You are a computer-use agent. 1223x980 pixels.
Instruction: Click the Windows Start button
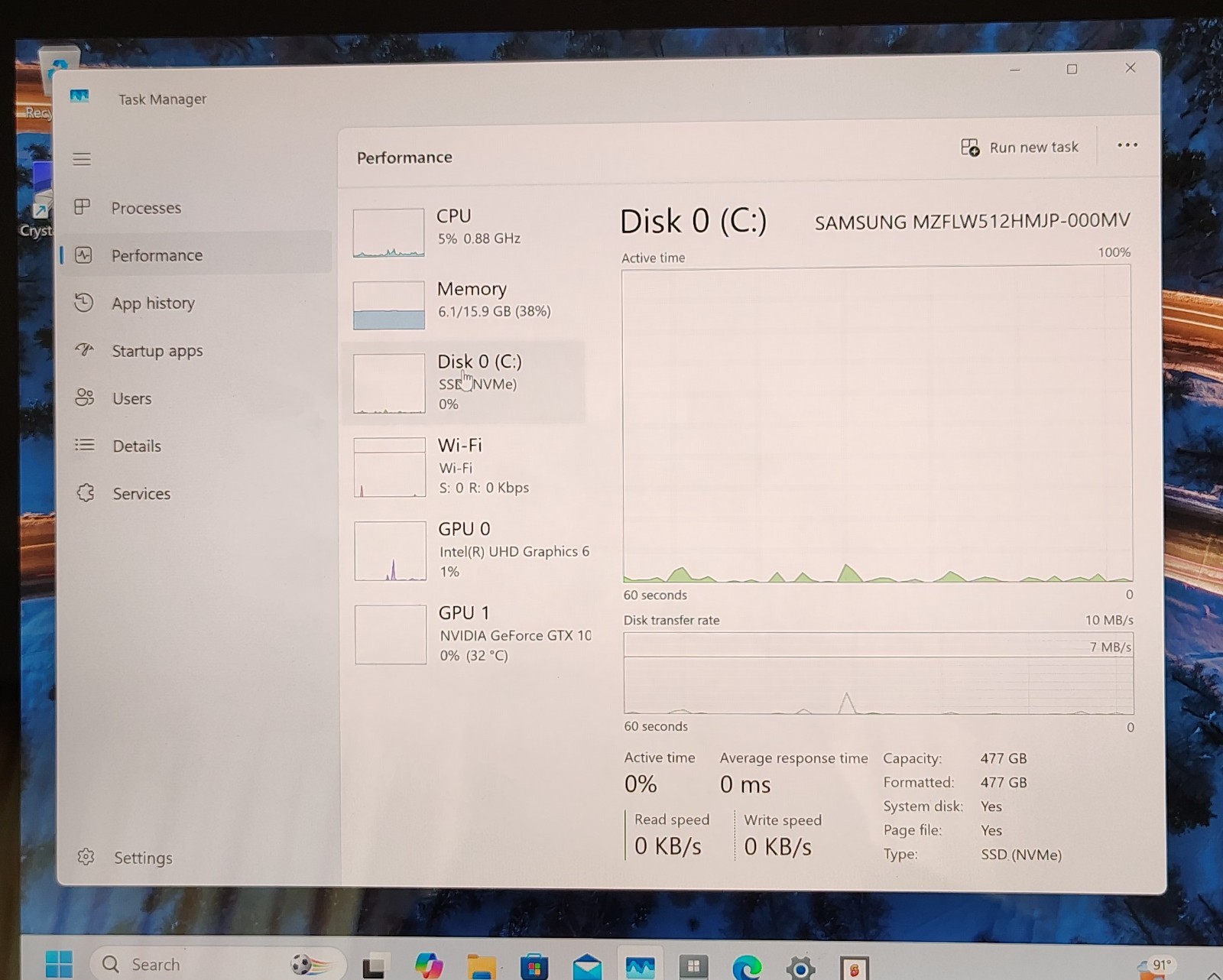tap(59, 964)
